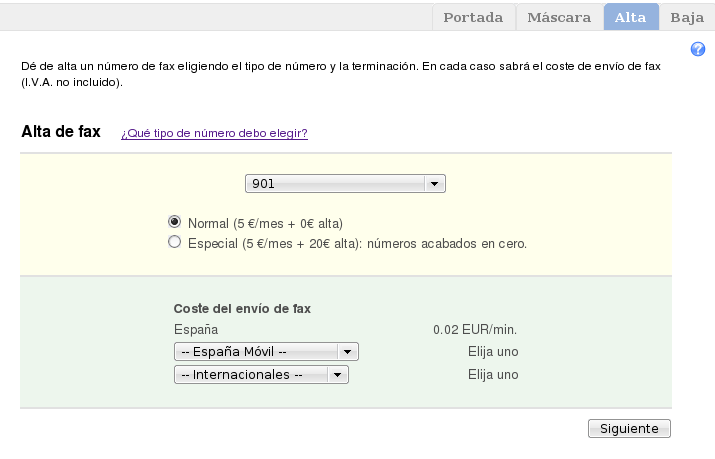Click the 0.02 EUR/min. price value
The width and height of the screenshot is (715, 459).
475,329
